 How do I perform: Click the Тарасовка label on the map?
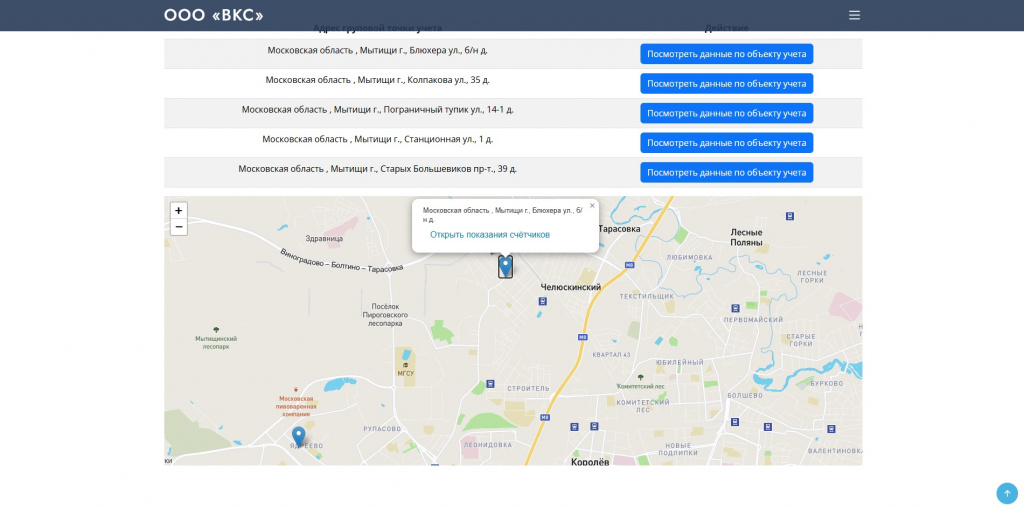point(619,229)
